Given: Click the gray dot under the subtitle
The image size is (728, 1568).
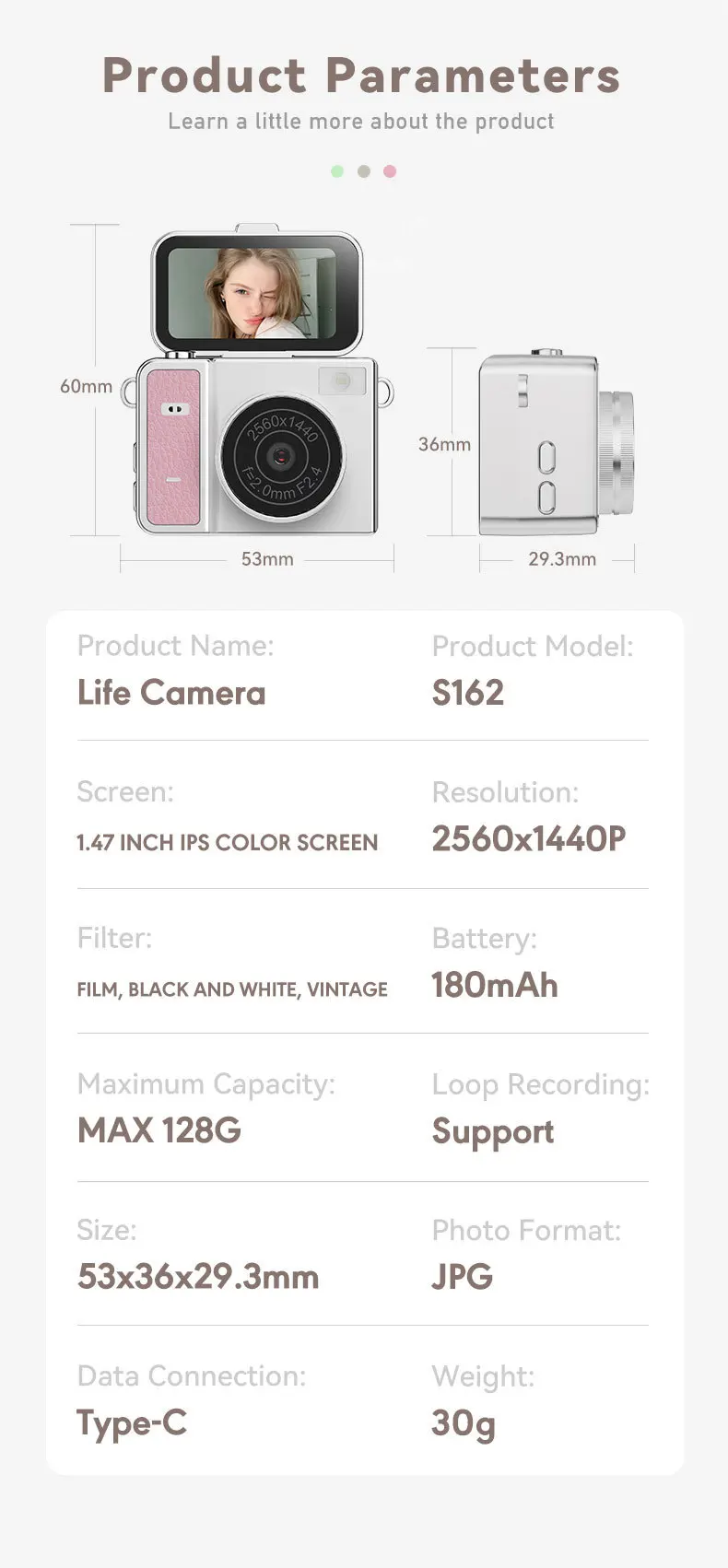Looking at the screenshot, I should click(364, 171).
